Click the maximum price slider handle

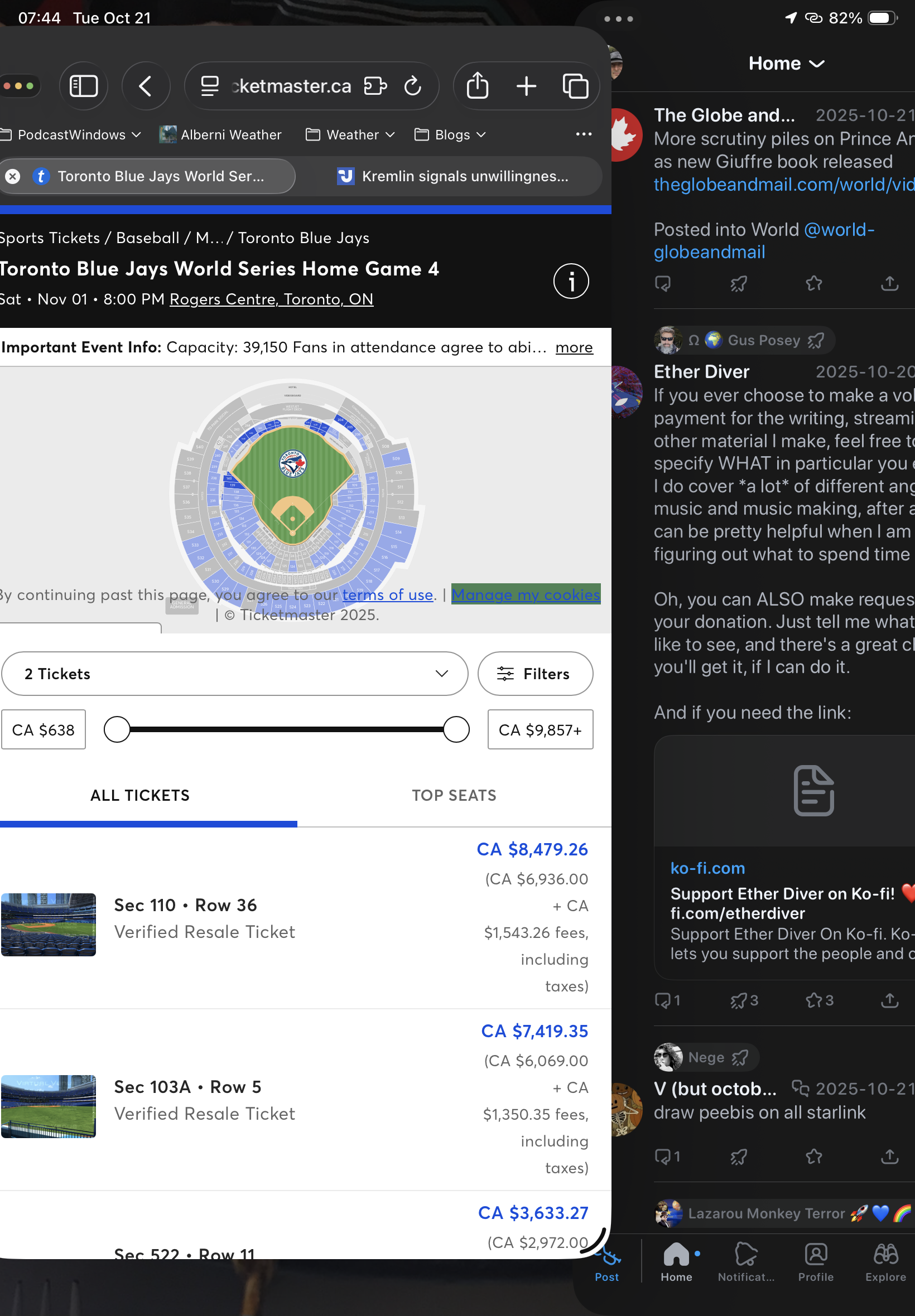(x=456, y=729)
